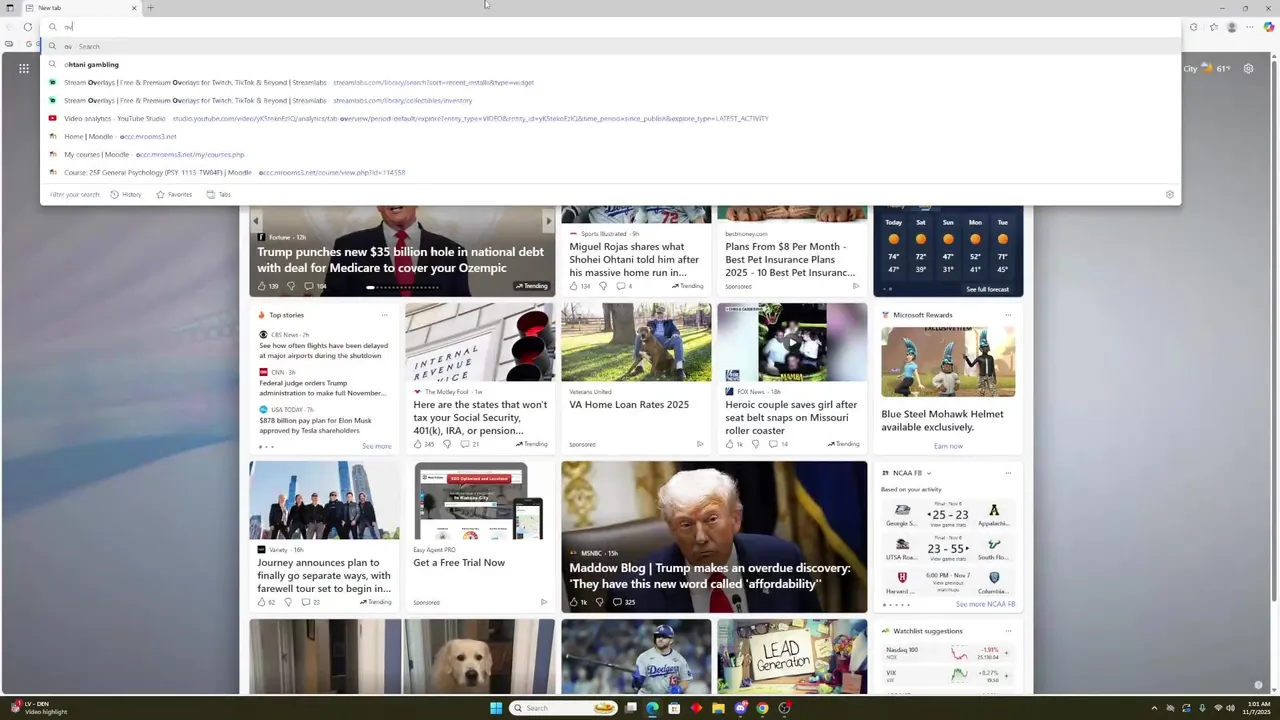Open Streamlabs recent installs widget suggestion
Image resolution: width=1280 pixels, height=720 pixels.
pos(610,82)
